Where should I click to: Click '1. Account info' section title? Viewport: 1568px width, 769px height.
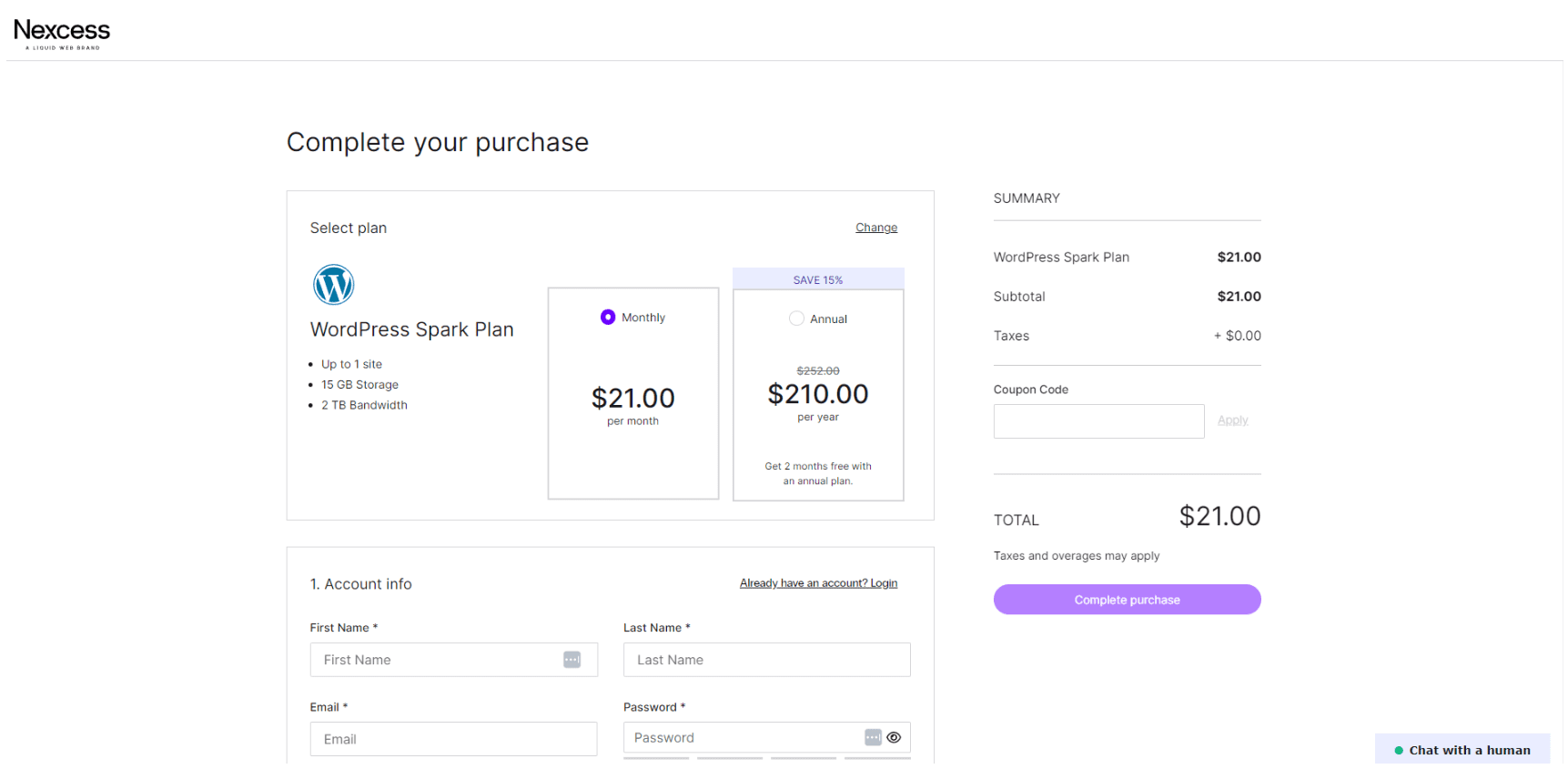361,584
